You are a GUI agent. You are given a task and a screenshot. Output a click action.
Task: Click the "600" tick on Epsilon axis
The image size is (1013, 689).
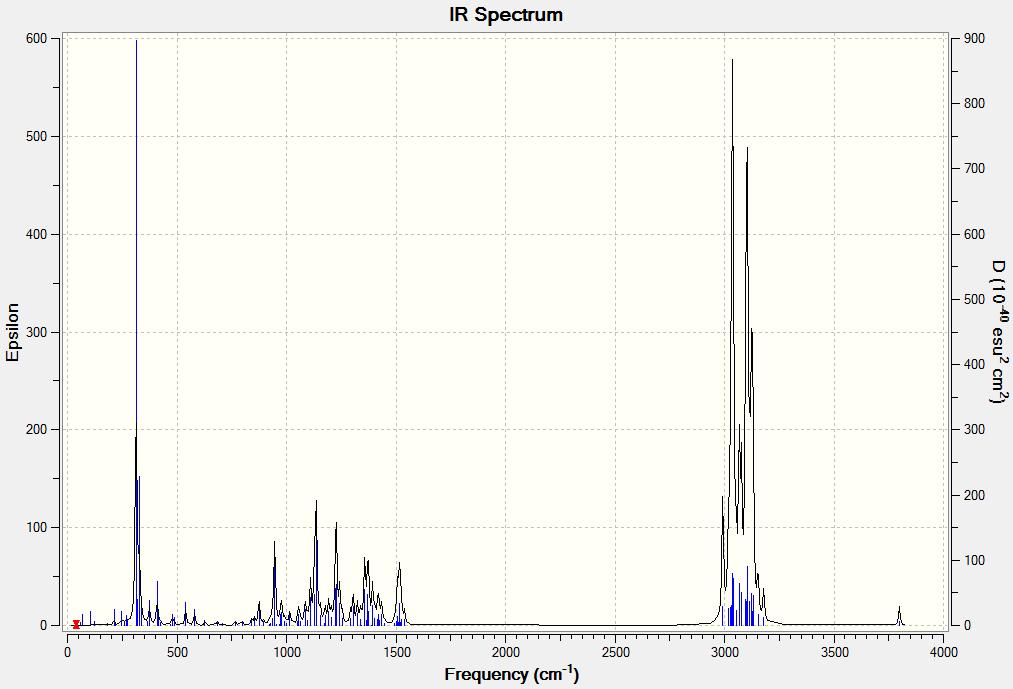click(37, 39)
